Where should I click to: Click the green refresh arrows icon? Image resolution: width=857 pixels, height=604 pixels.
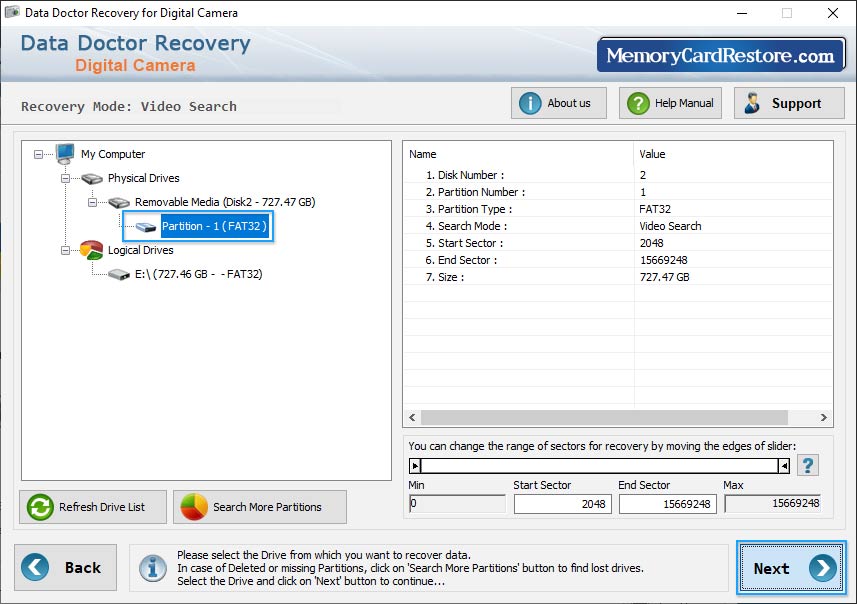click(x=40, y=507)
